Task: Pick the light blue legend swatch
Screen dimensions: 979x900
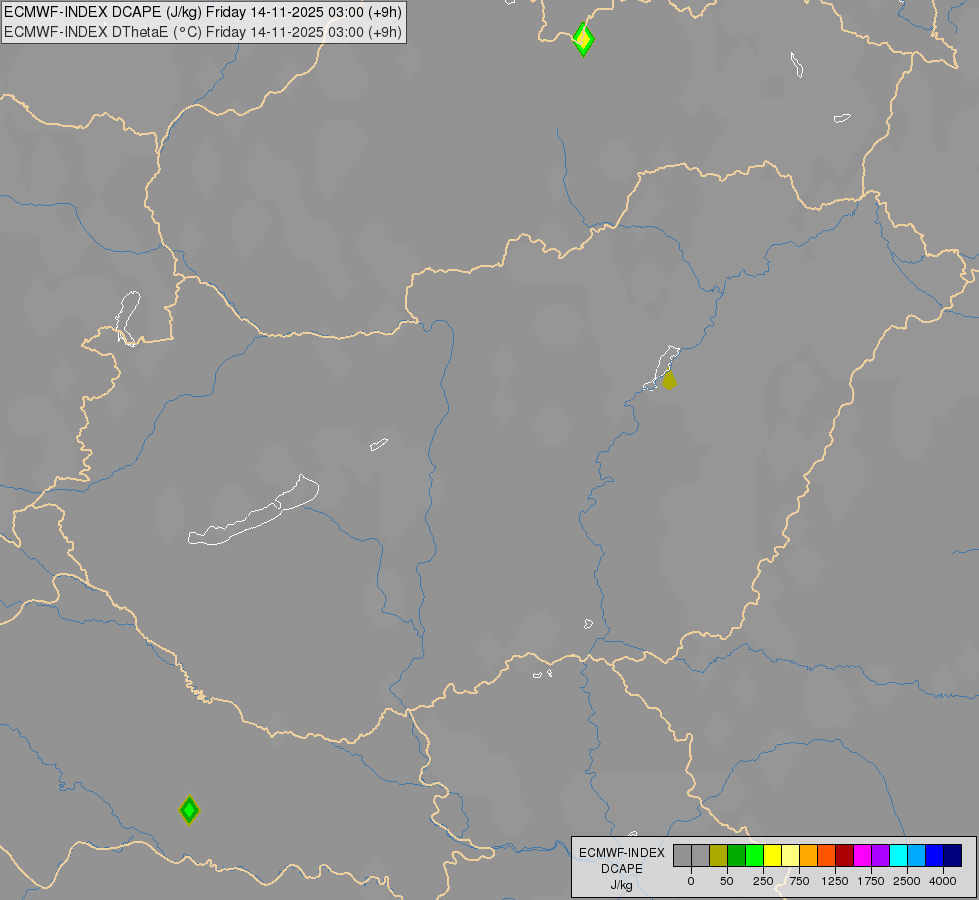Action: pyautogui.click(x=917, y=856)
